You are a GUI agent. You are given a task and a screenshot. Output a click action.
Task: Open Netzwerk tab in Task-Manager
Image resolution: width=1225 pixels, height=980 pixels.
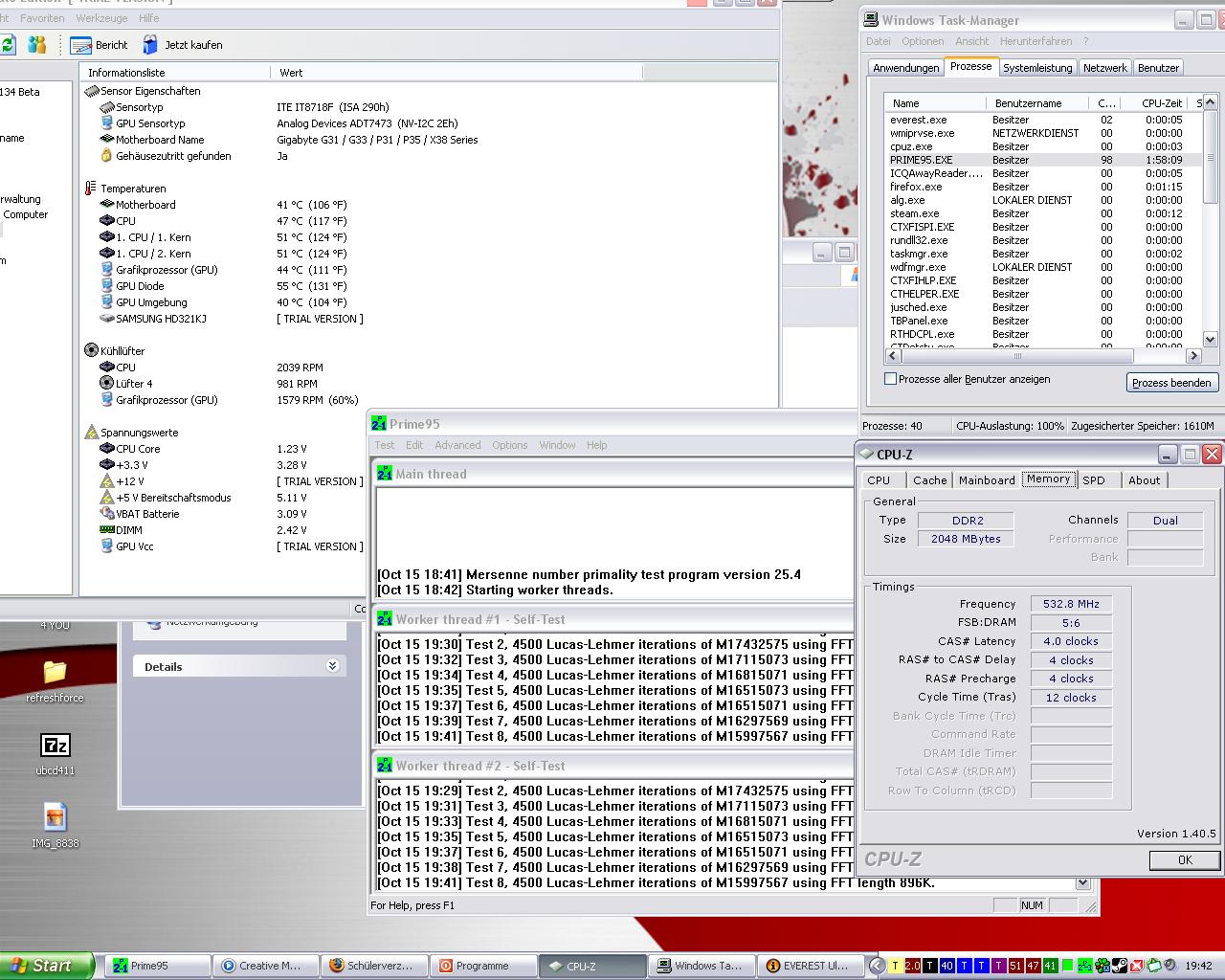pyautogui.click(x=1105, y=68)
